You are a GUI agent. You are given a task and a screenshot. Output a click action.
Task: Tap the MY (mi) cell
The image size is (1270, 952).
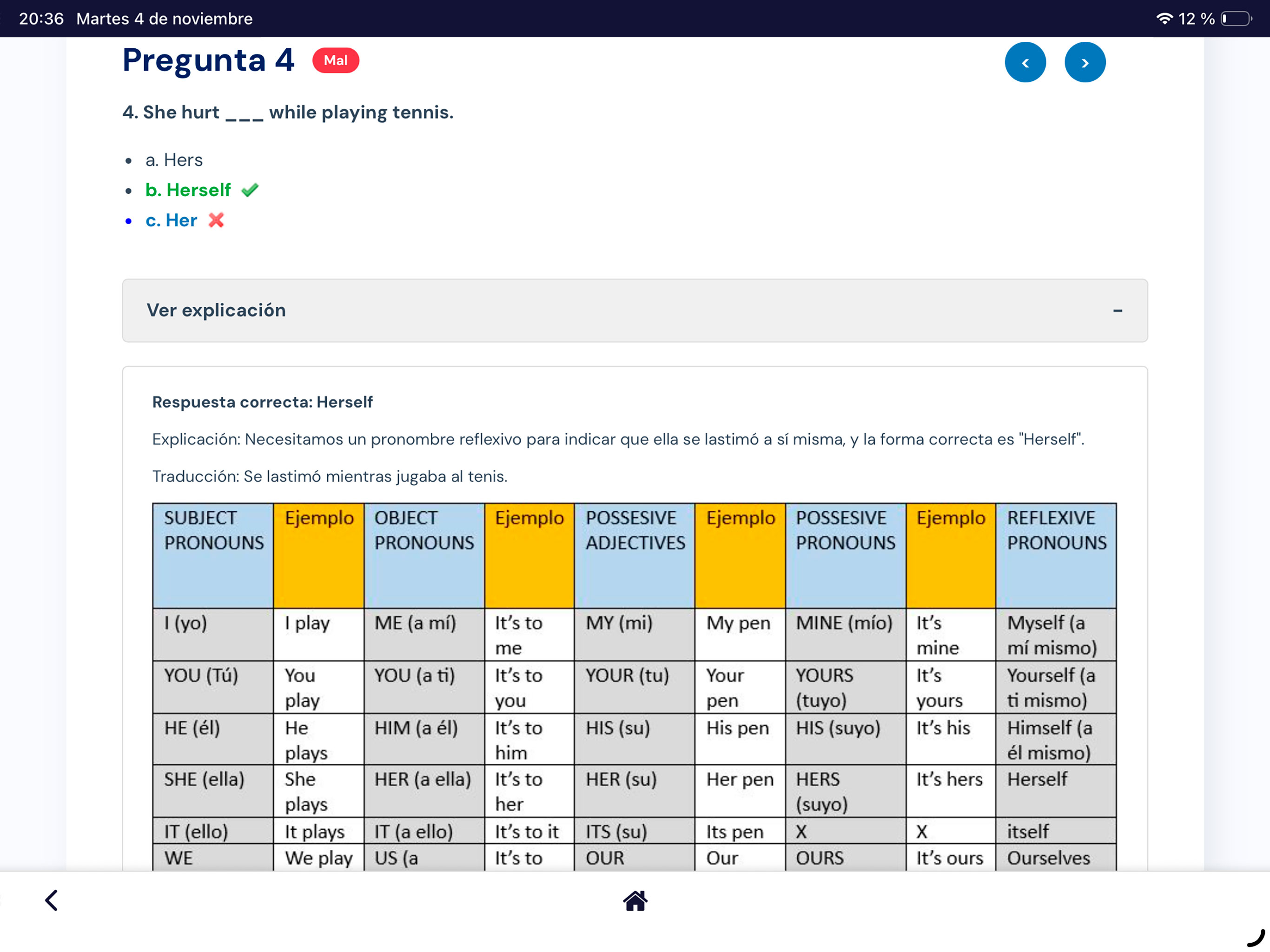[635, 635]
